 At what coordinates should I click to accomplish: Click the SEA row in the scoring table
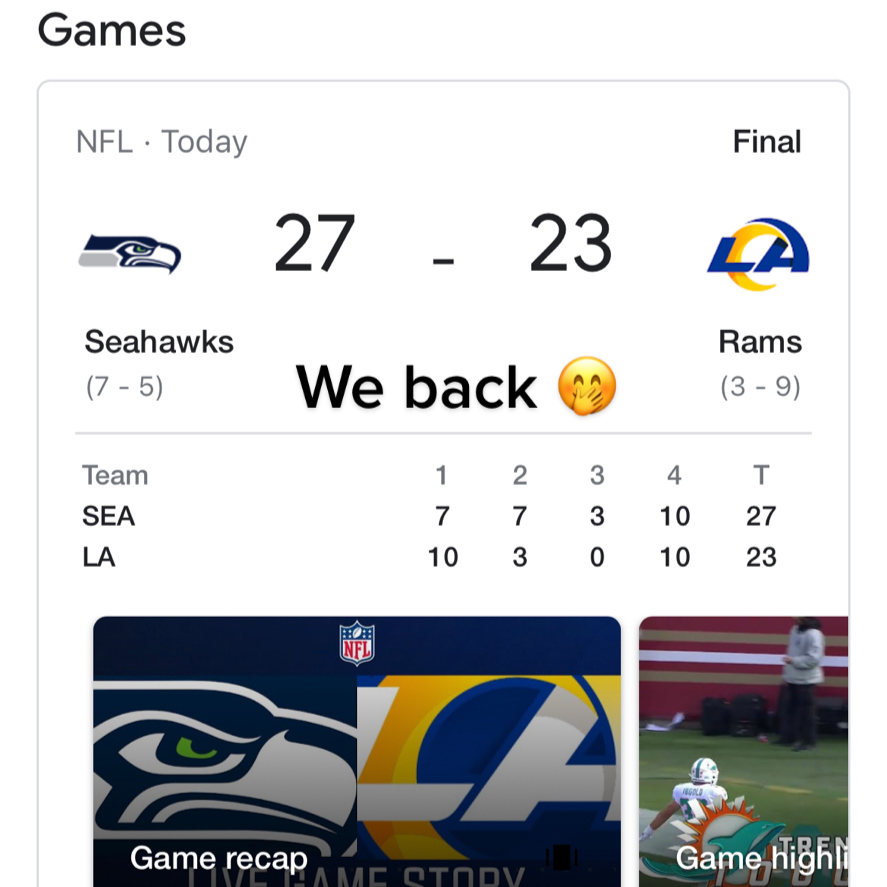point(109,516)
